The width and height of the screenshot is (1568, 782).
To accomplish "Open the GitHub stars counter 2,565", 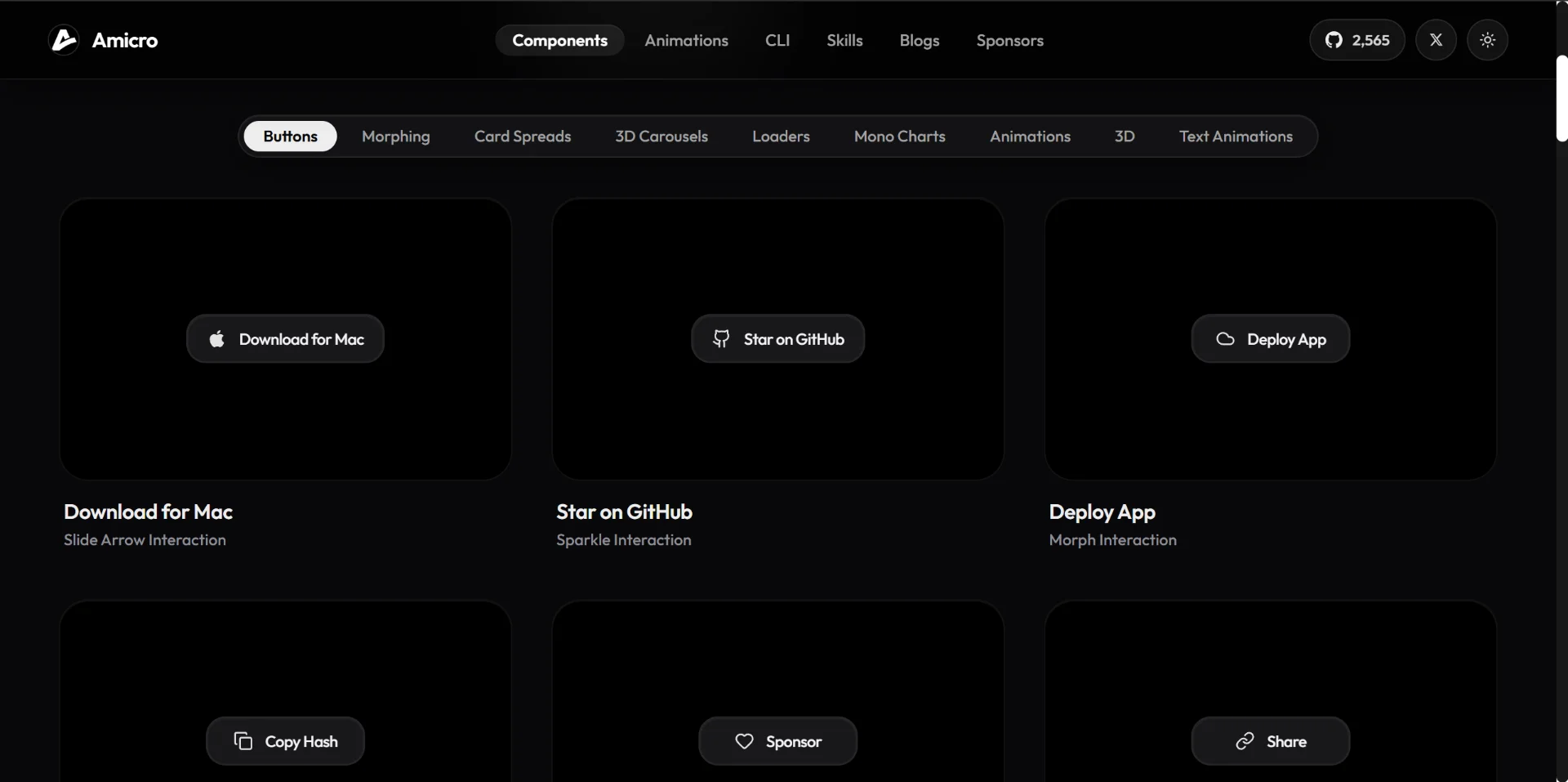I will pos(1357,40).
